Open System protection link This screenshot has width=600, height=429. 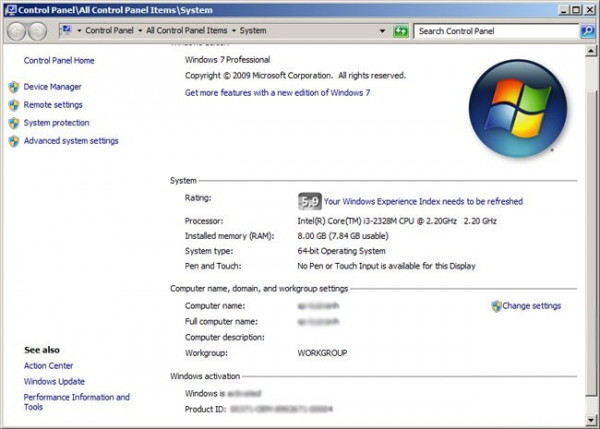point(56,123)
